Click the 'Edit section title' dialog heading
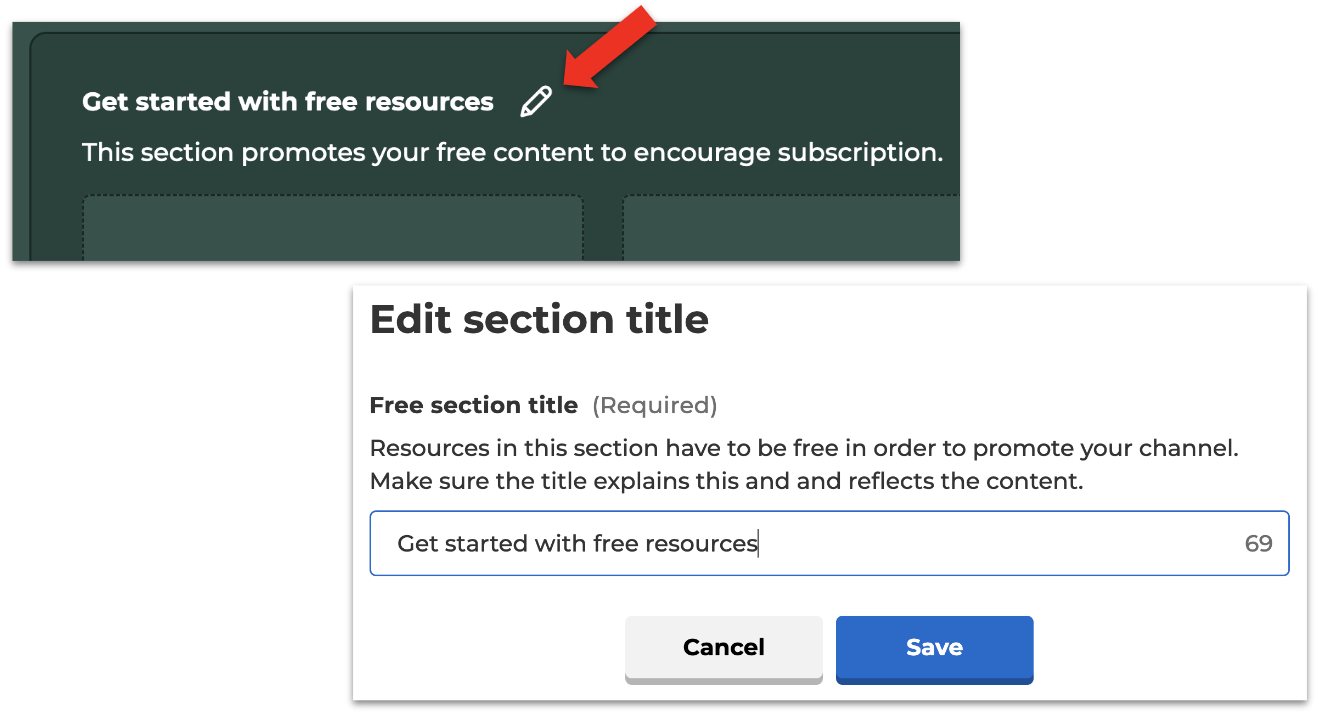Screen dimensions: 1320x716 coord(539,319)
